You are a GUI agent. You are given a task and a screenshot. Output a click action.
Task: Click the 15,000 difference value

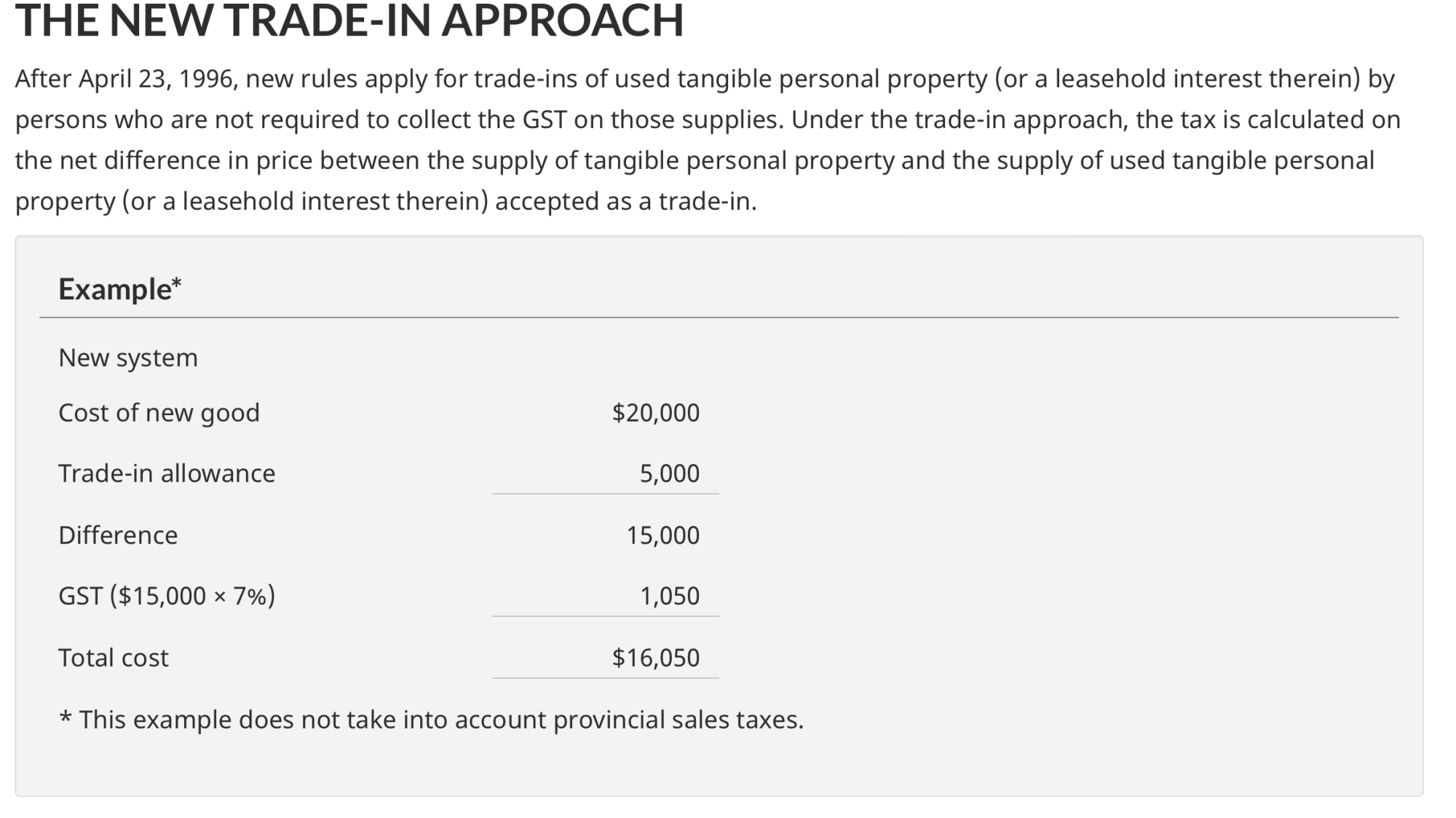662,535
